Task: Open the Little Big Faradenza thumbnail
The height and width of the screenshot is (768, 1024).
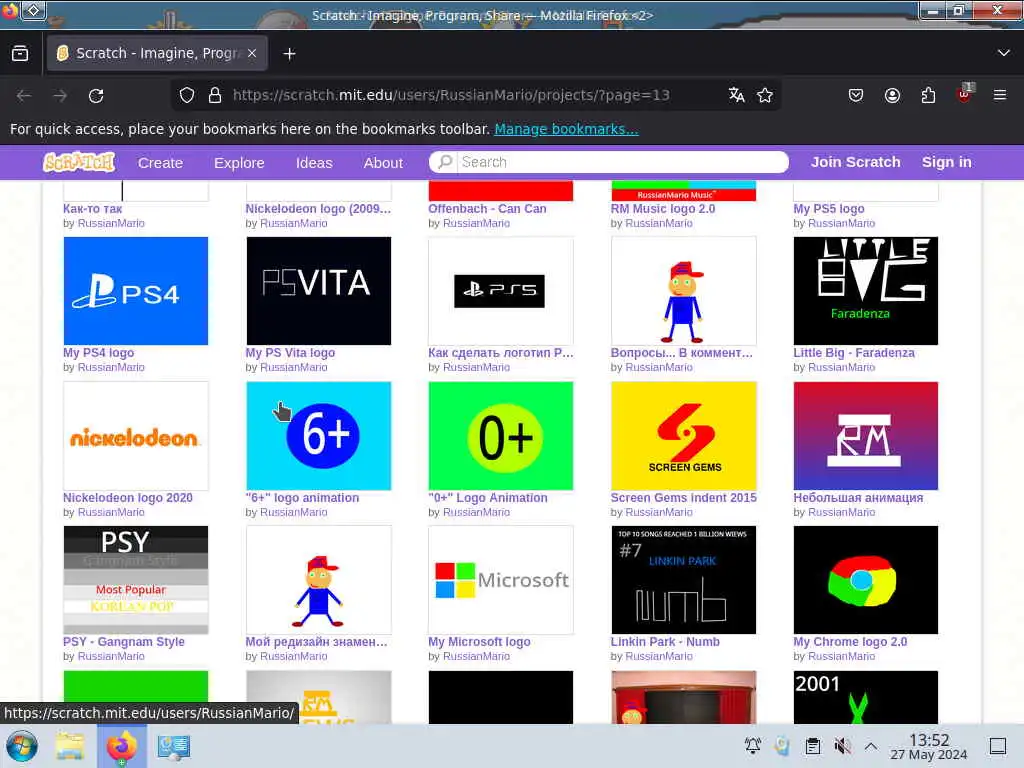Action: click(x=865, y=291)
